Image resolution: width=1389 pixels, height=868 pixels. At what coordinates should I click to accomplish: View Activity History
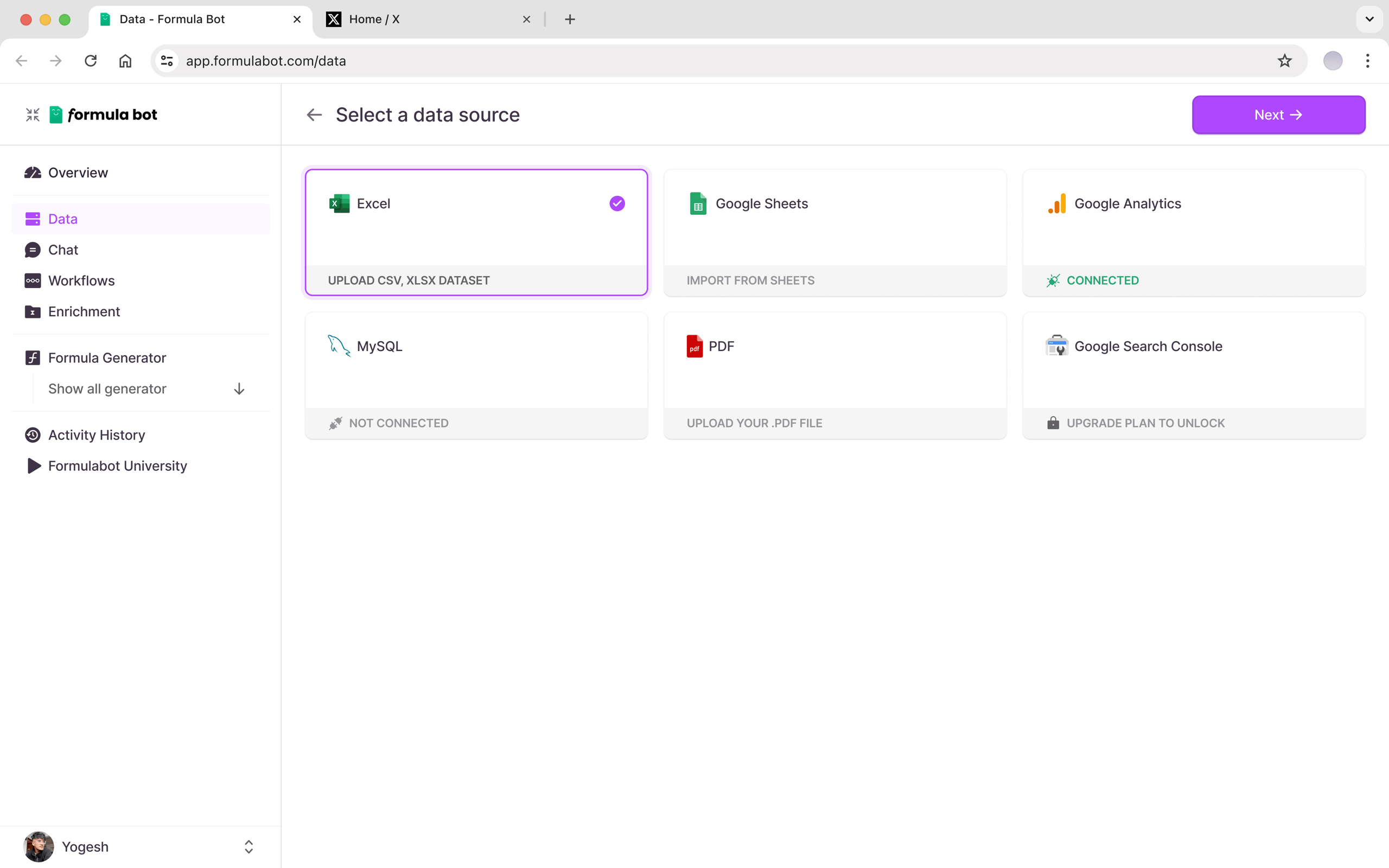141,435
